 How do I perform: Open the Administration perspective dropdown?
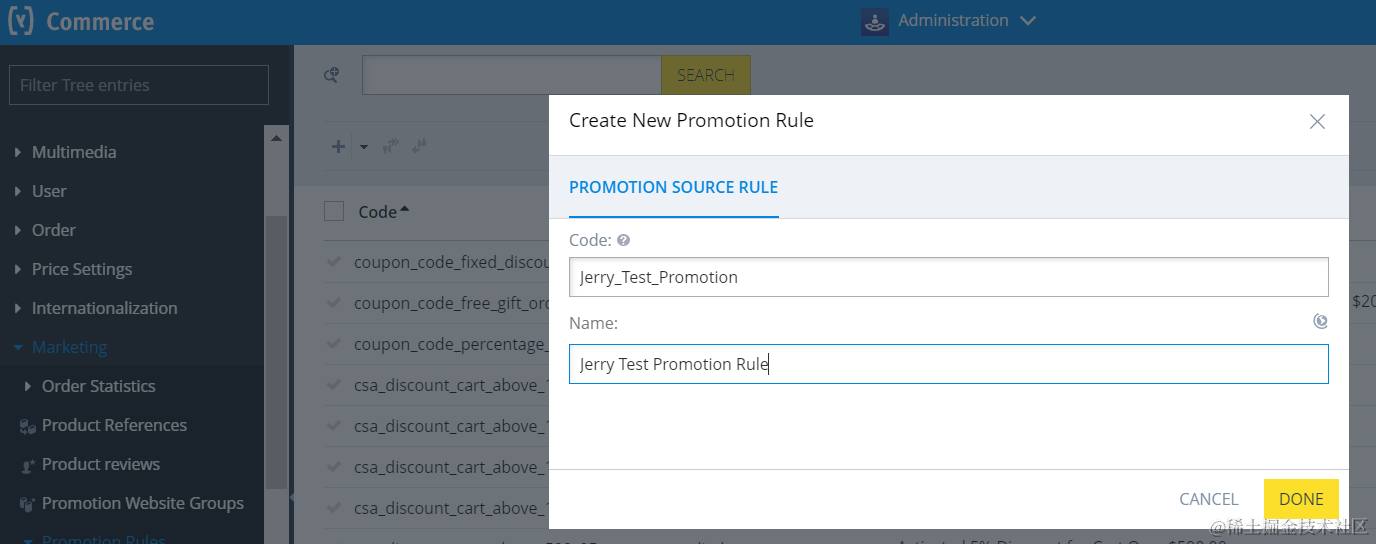coord(1028,21)
